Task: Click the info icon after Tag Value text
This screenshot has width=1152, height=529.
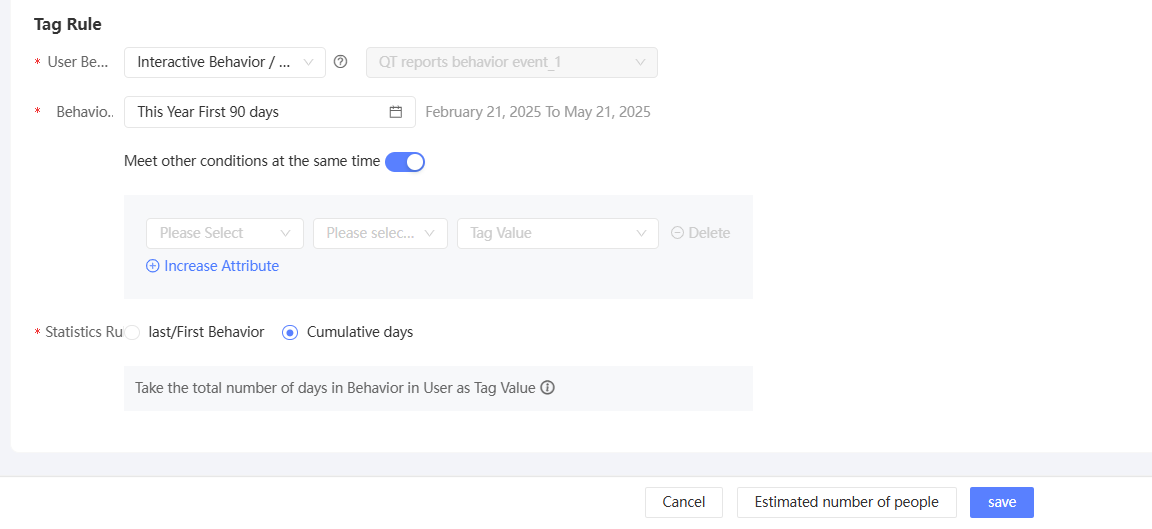Action: [547, 388]
